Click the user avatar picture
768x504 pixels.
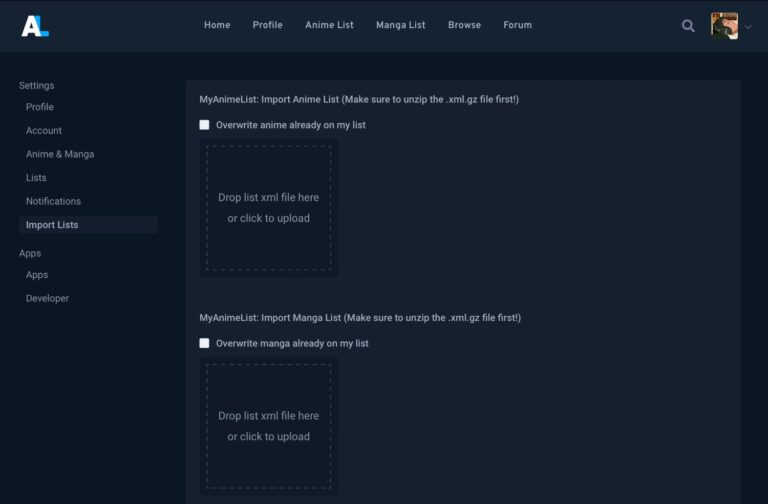[x=724, y=26]
